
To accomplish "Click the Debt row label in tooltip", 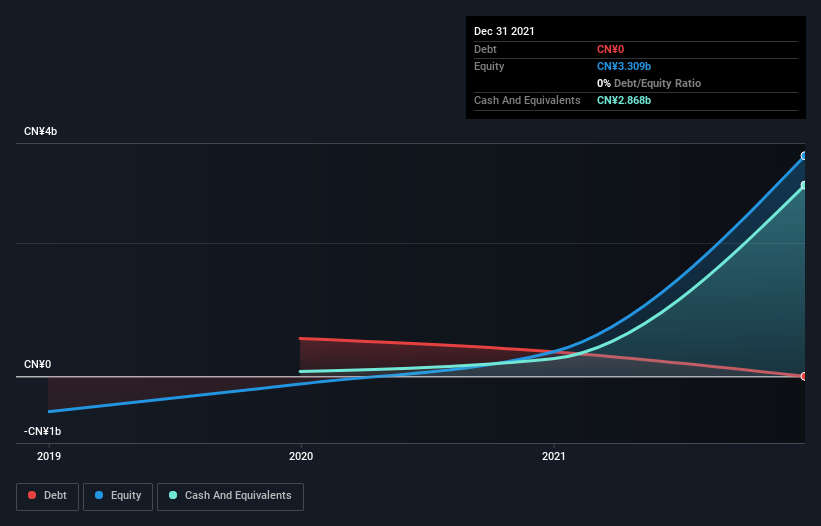I will click(485, 49).
